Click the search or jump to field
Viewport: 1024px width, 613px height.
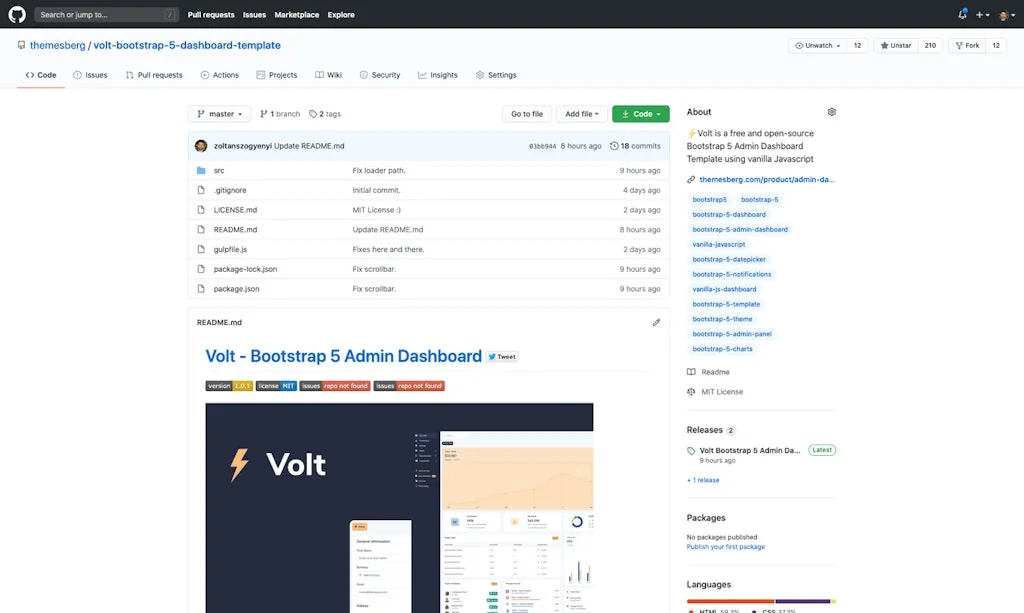tap(106, 14)
